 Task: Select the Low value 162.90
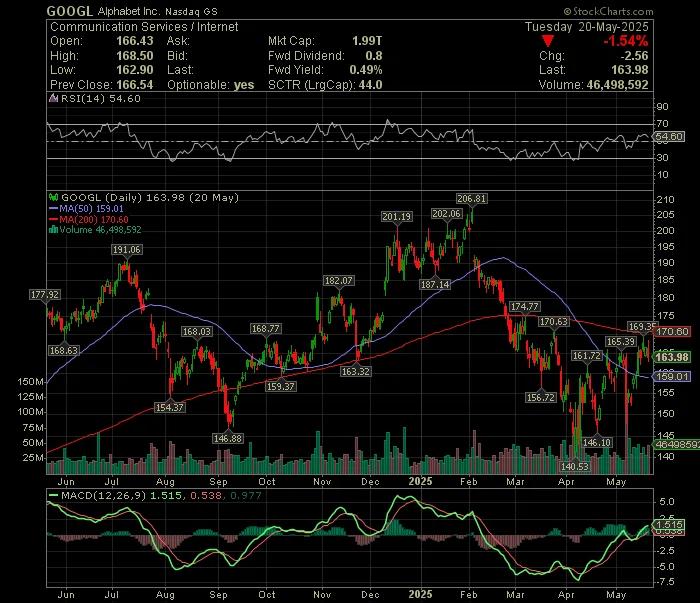point(135,70)
